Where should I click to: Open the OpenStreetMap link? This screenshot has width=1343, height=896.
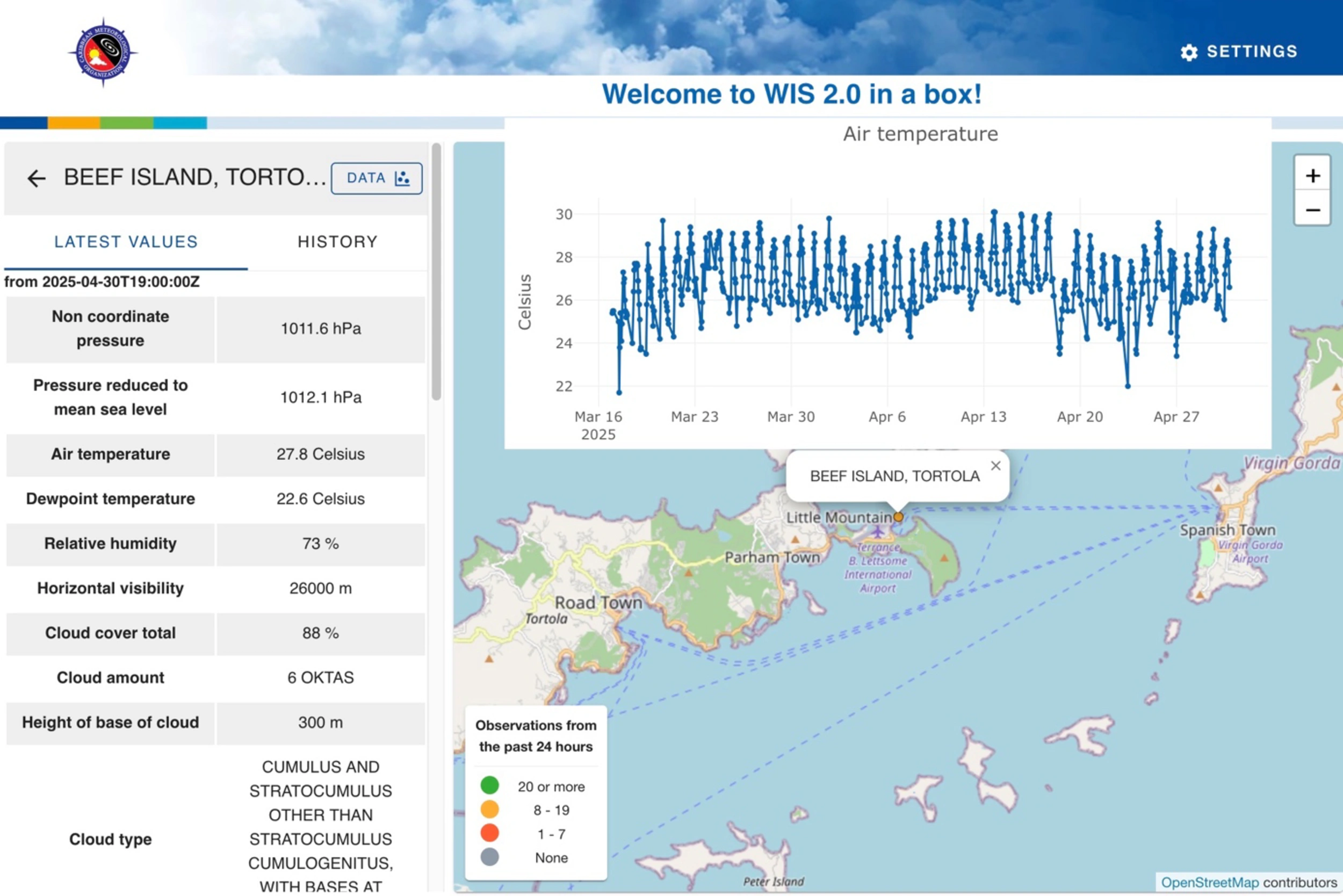pos(1209,882)
